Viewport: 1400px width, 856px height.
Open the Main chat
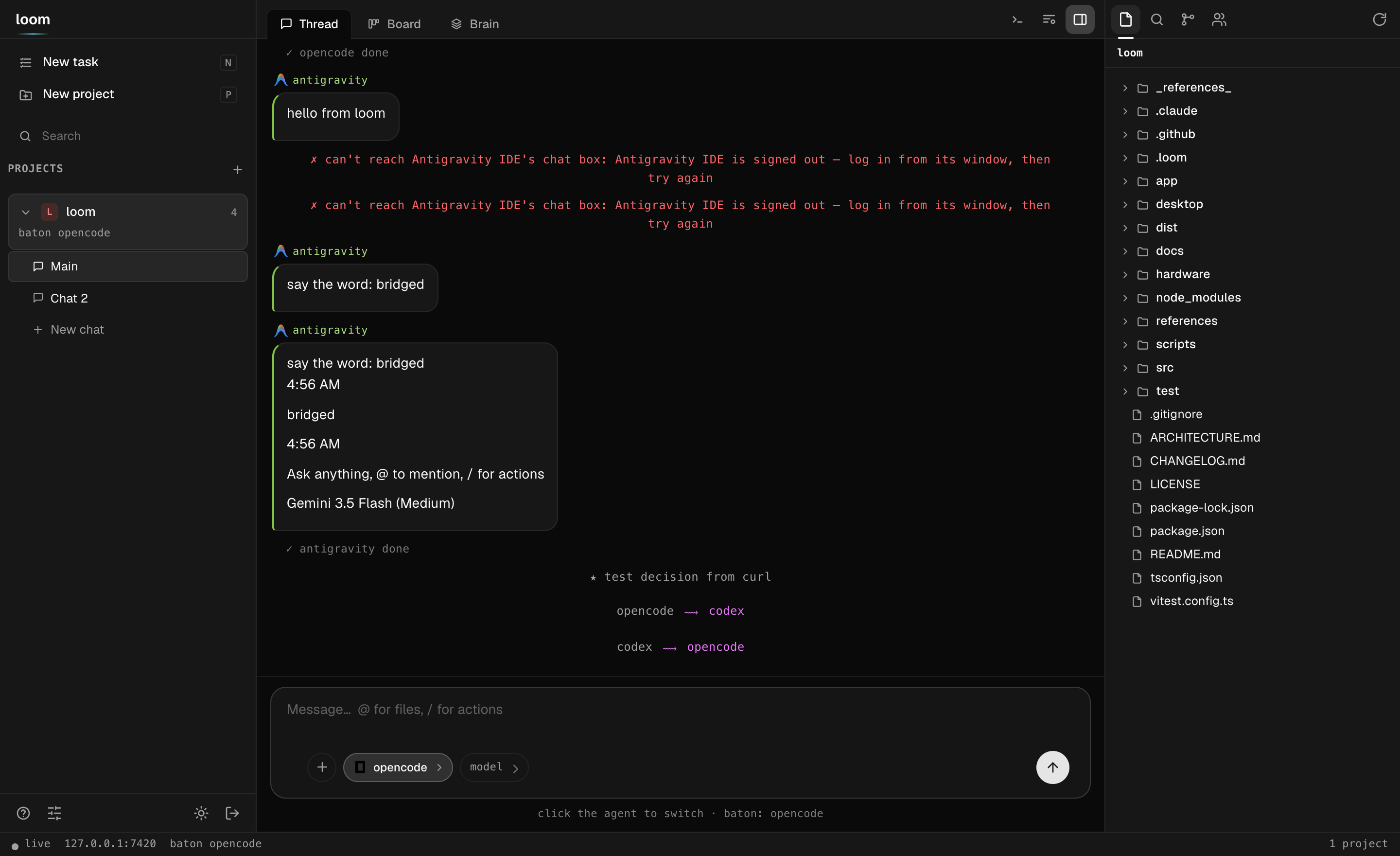pyautogui.click(x=128, y=267)
